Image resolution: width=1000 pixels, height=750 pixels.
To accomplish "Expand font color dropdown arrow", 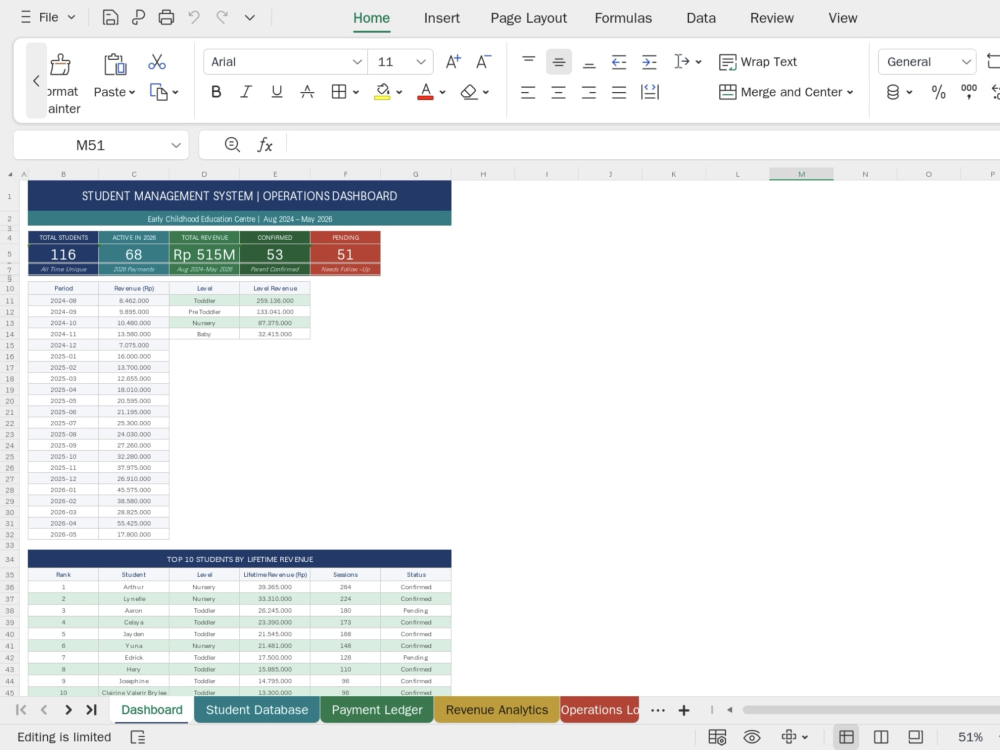I will coord(443,92).
